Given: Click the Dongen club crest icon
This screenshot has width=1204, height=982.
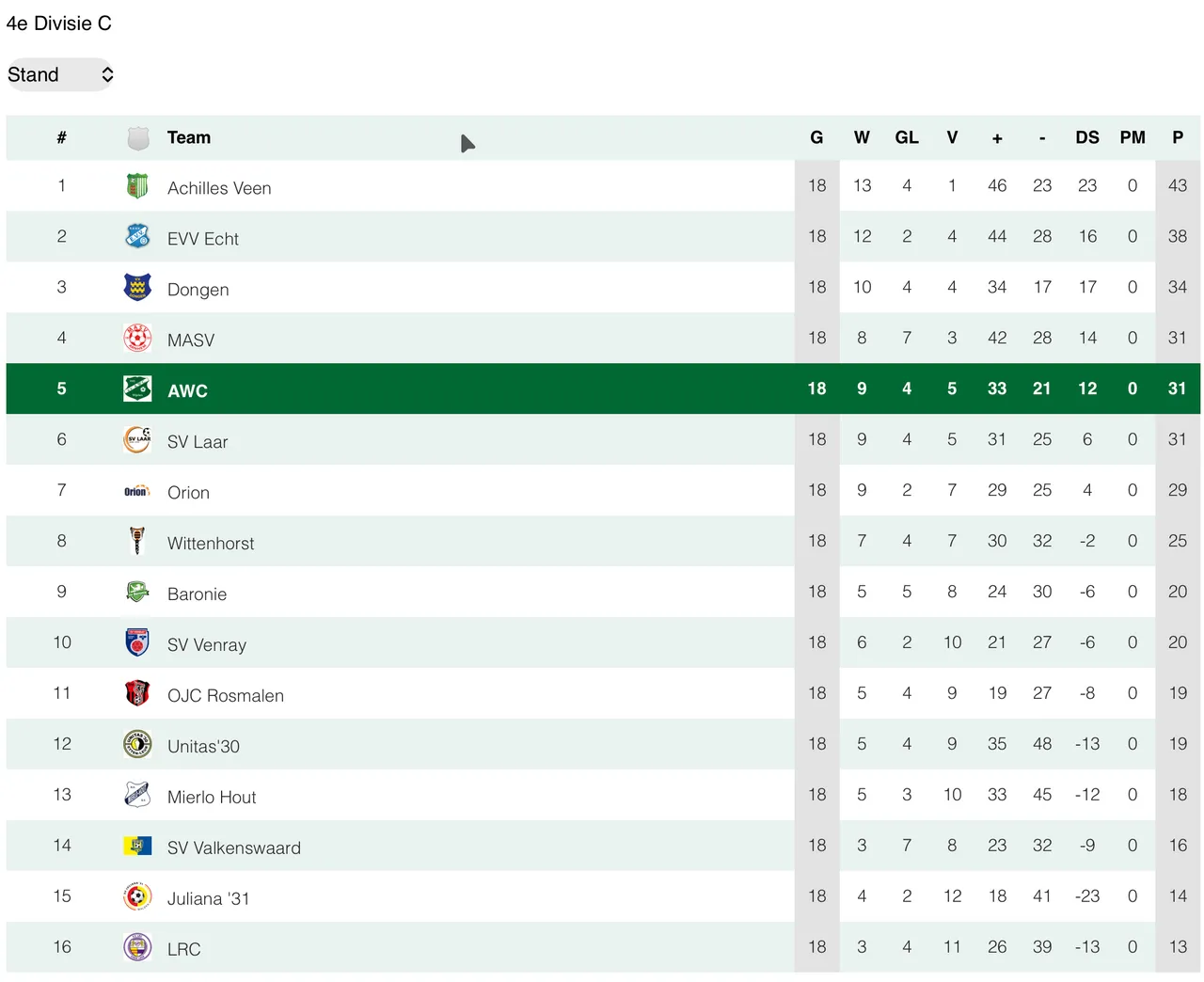Looking at the screenshot, I should tap(137, 288).
